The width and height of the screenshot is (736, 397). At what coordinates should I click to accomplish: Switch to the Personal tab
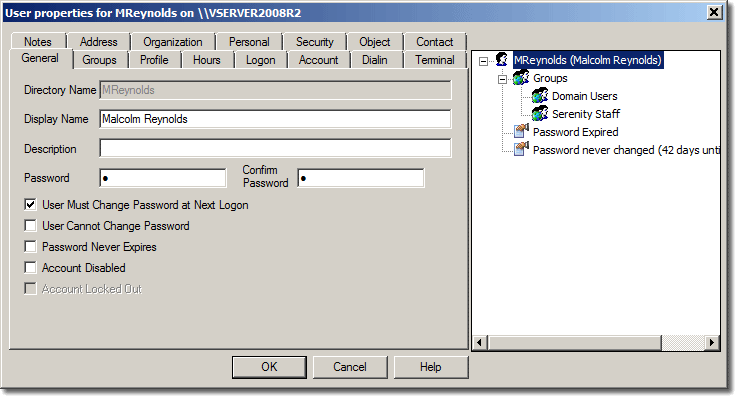pyautogui.click(x=249, y=42)
